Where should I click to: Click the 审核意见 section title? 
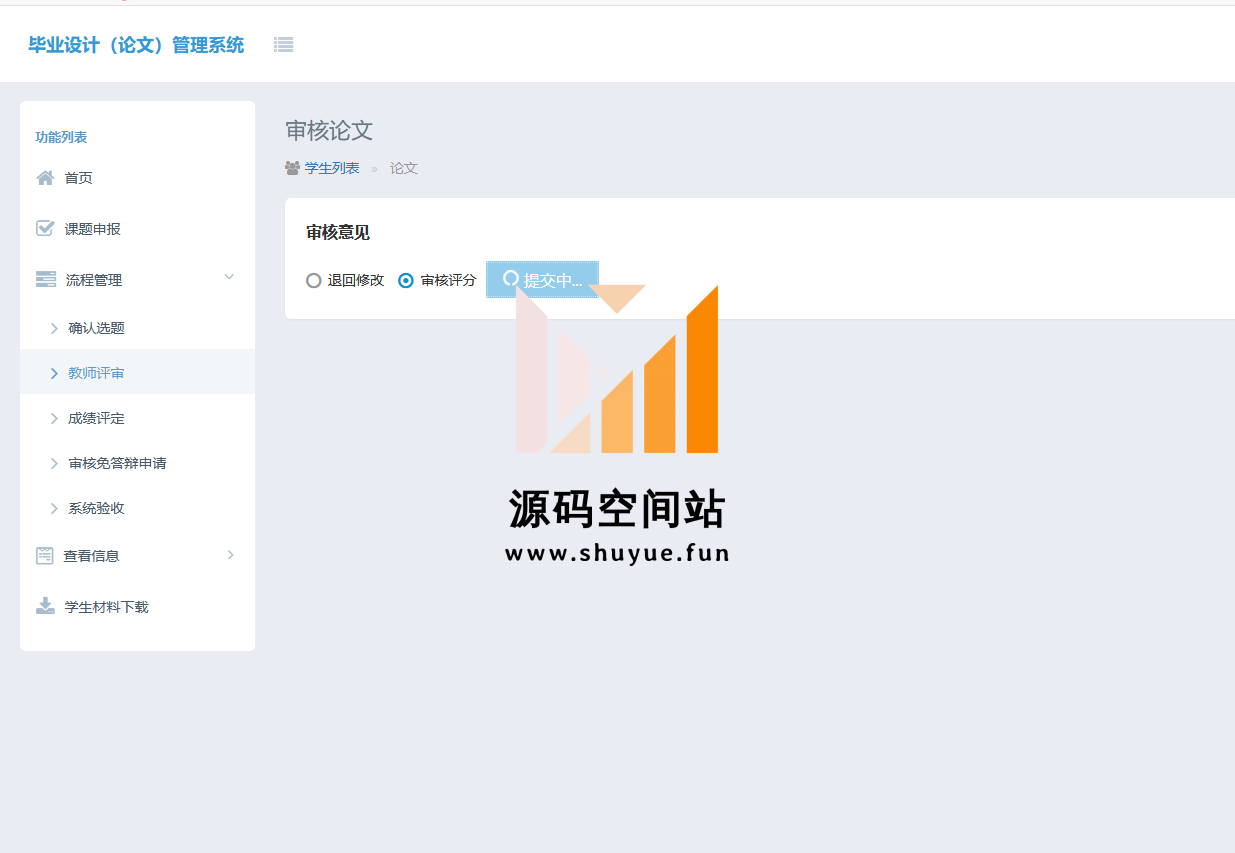338,232
